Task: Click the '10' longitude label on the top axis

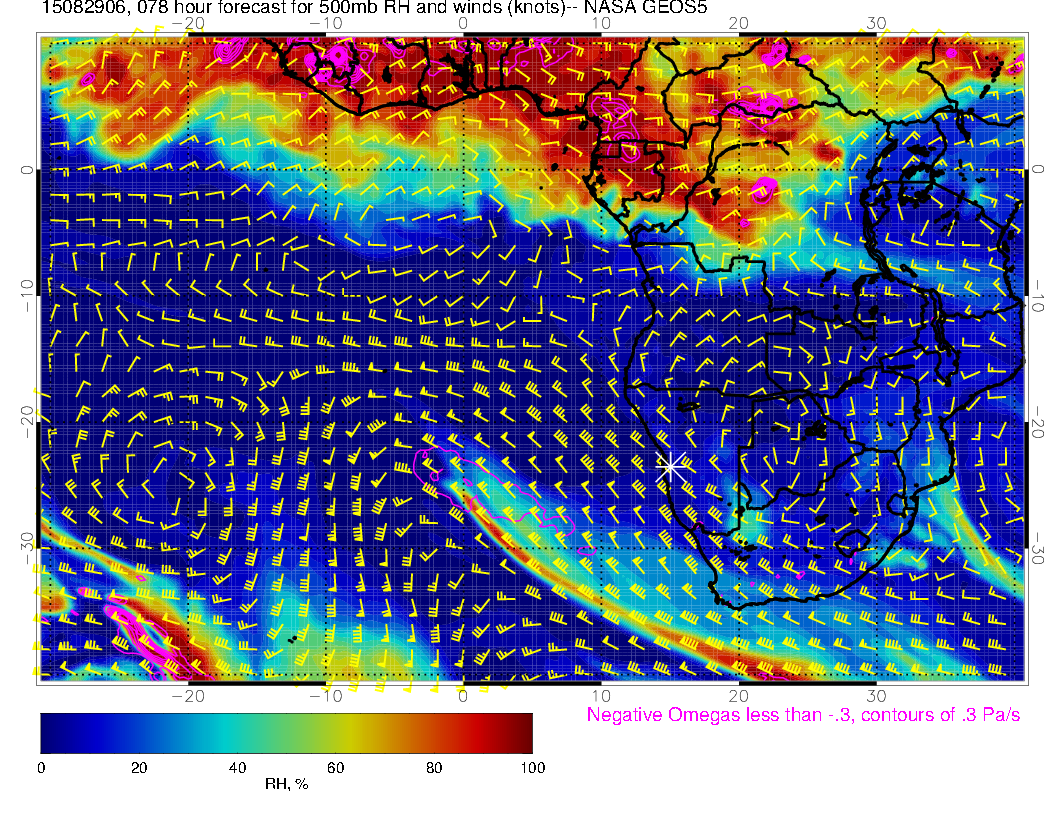Action: coord(601,23)
